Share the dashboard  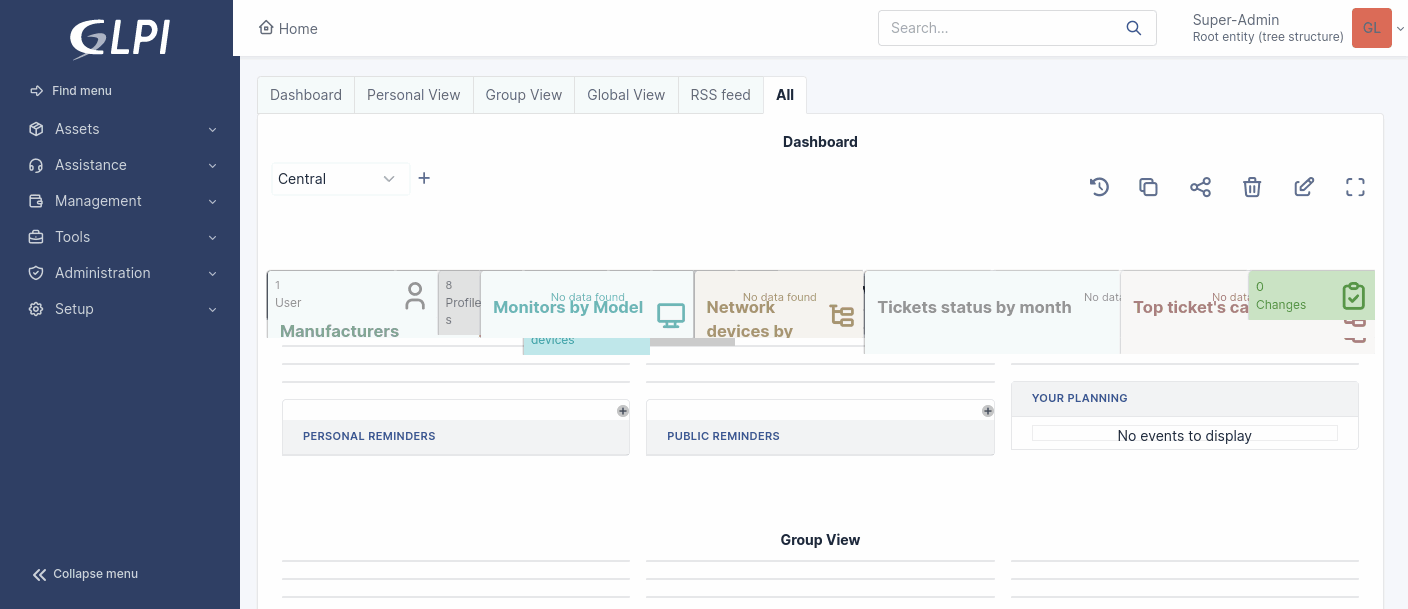pos(1200,187)
